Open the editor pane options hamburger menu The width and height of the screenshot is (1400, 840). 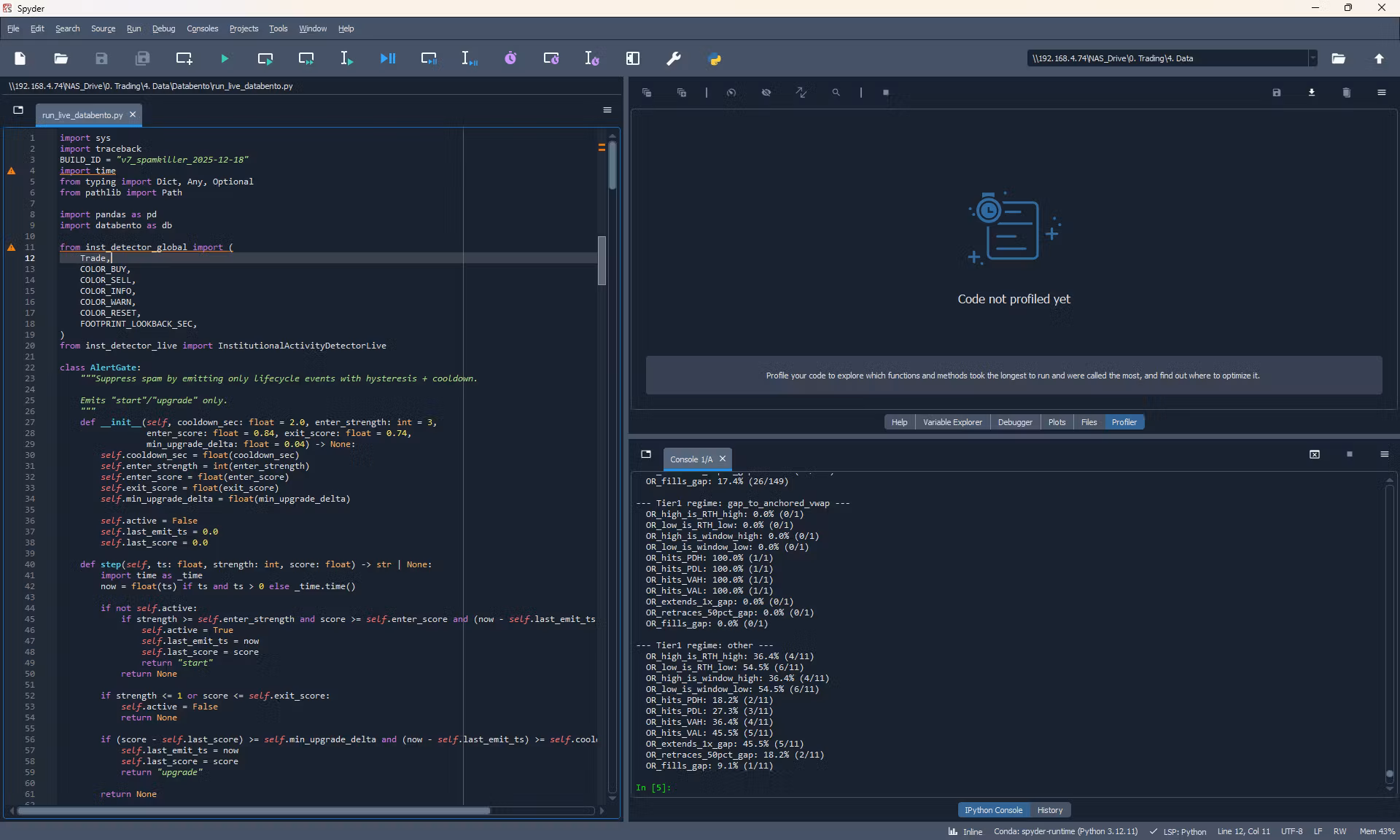[607, 110]
